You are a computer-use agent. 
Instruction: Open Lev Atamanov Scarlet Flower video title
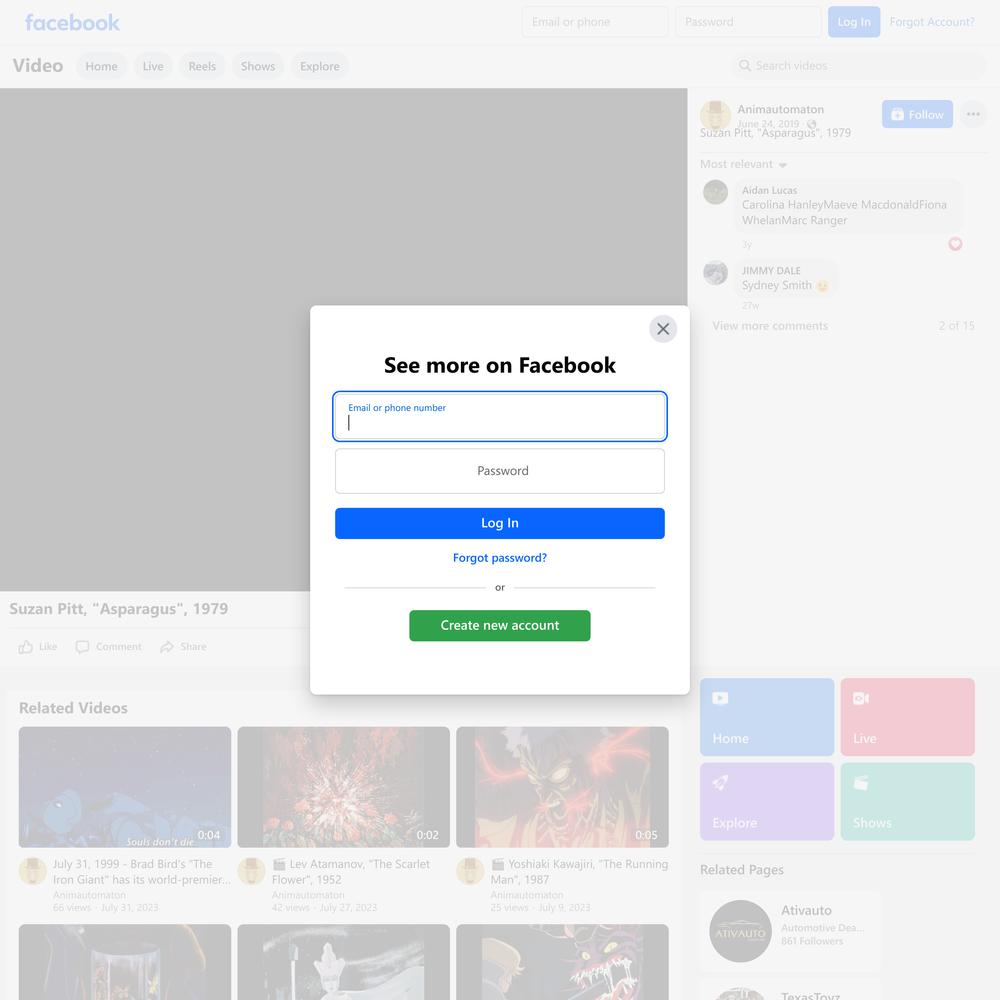[351, 872]
